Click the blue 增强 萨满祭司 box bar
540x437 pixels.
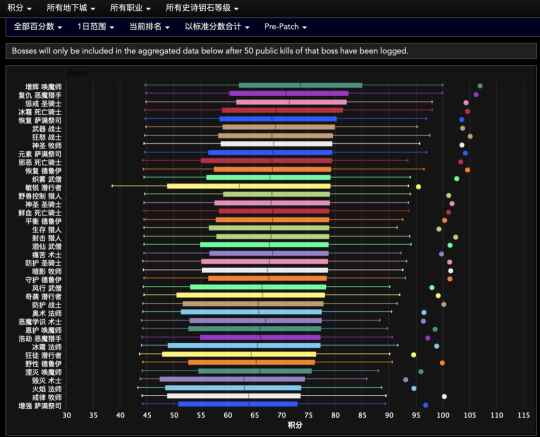coord(238,404)
